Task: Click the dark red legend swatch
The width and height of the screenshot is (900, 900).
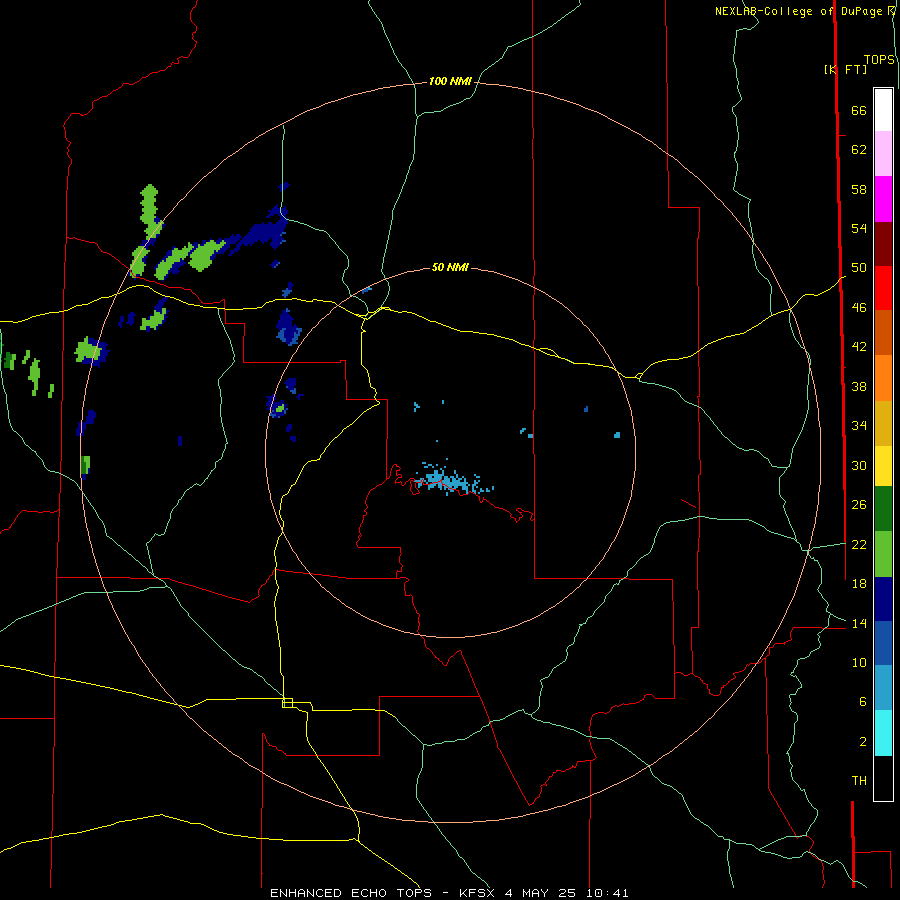Action: pos(883,243)
